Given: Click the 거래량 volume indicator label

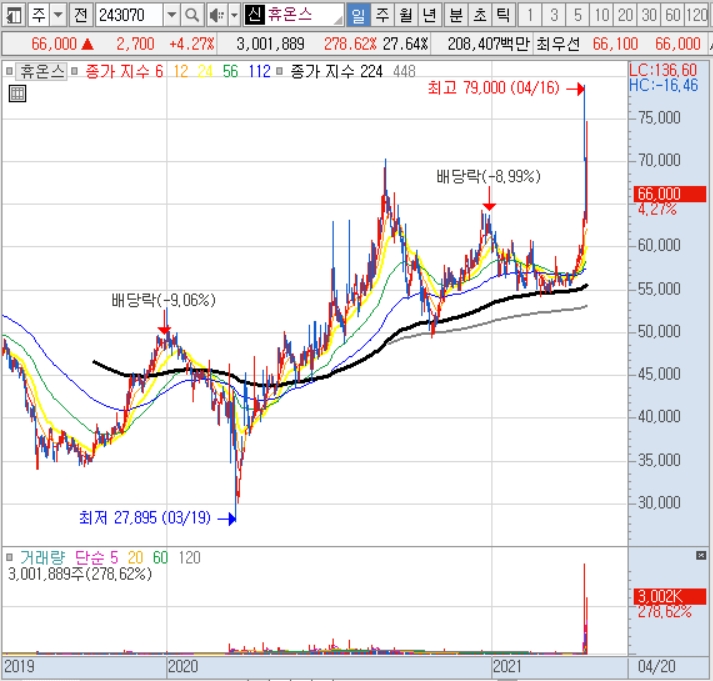Looking at the screenshot, I should 42,557.
